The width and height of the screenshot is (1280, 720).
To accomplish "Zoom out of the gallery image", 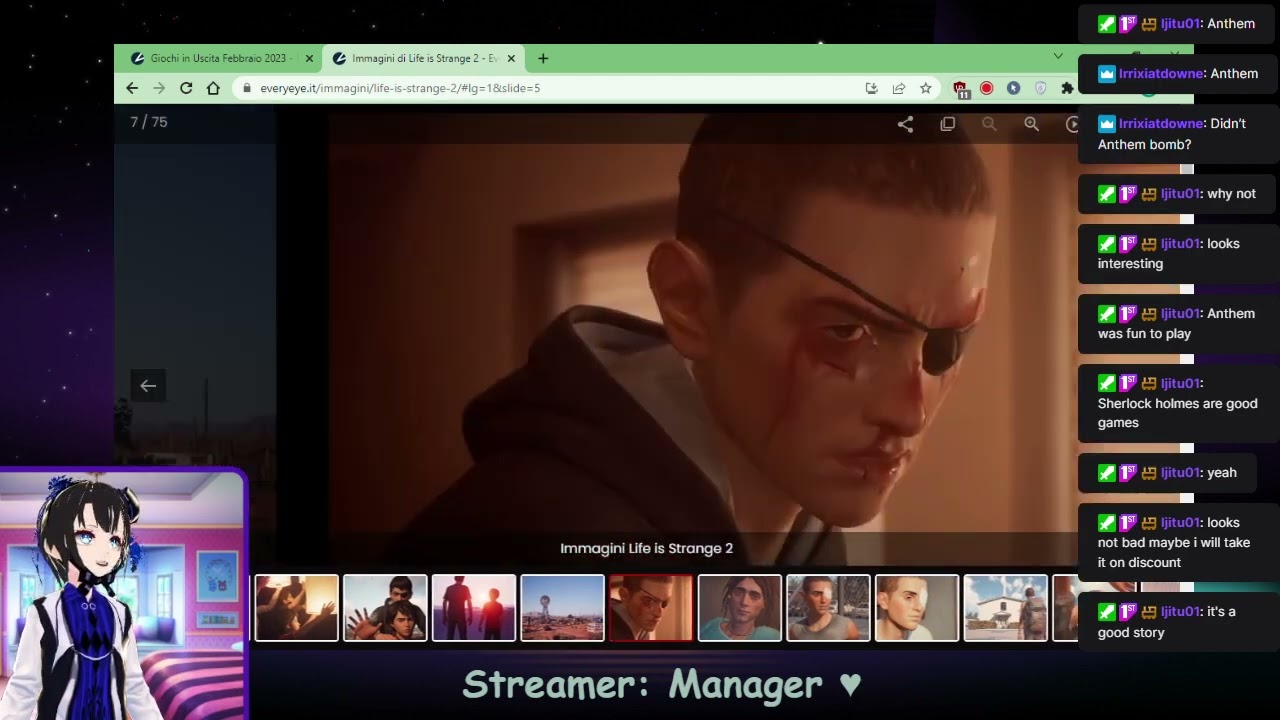I will pyautogui.click(x=989, y=124).
